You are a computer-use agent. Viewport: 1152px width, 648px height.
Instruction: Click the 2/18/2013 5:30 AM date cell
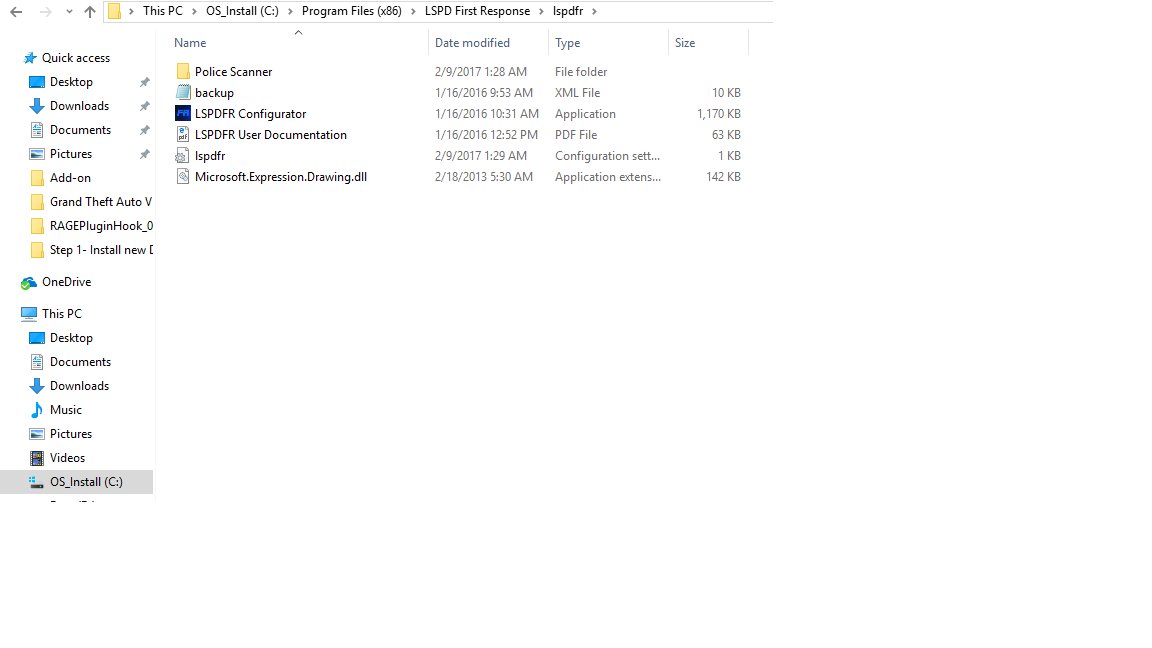[483, 177]
